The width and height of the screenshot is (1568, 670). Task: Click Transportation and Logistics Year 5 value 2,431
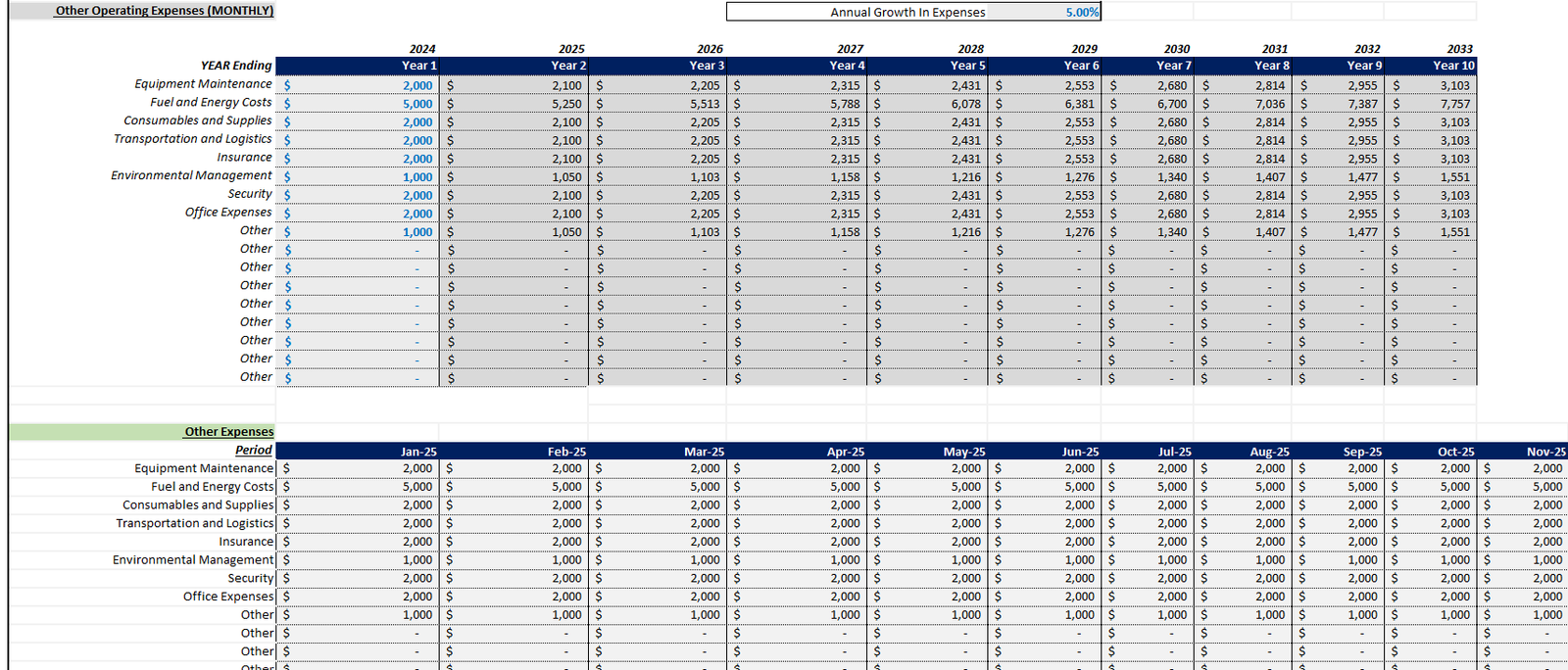tap(965, 140)
